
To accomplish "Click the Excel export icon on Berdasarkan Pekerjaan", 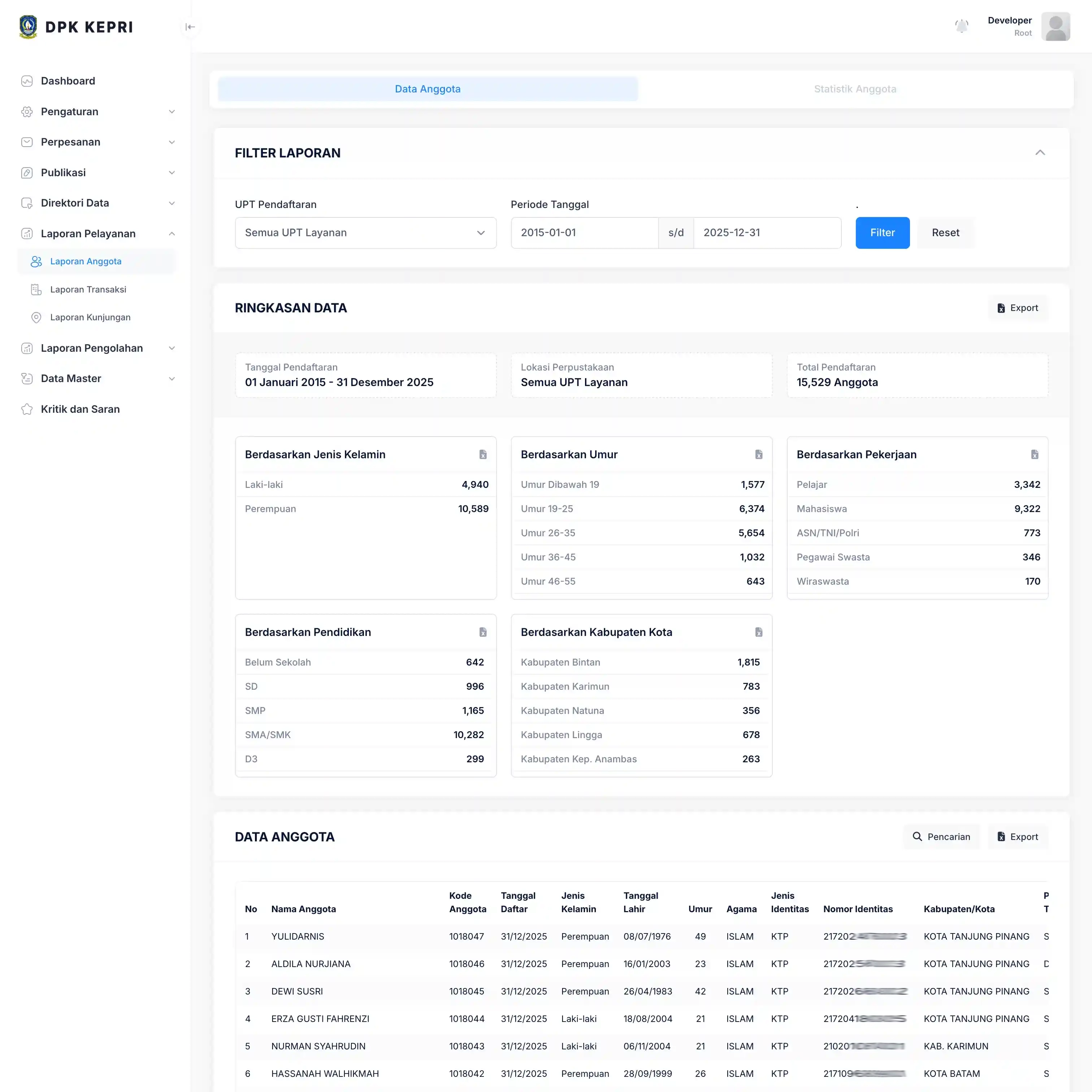I will point(1034,454).
